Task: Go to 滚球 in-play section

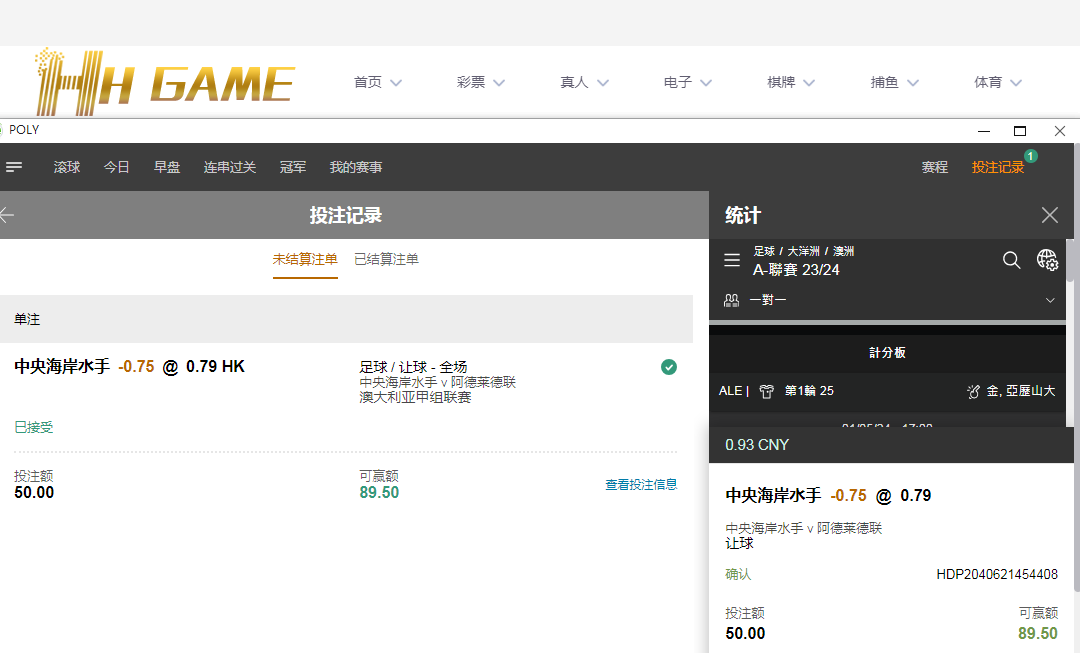Action: [67, 167]
